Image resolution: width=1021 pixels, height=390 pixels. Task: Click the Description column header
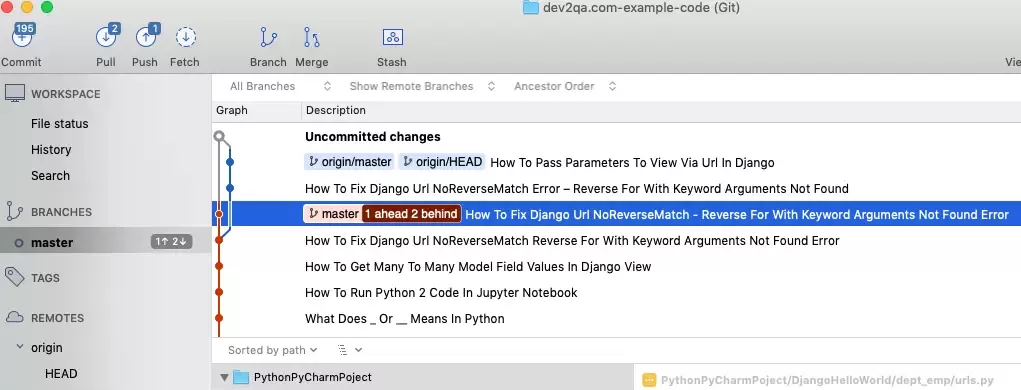[336, 111]
